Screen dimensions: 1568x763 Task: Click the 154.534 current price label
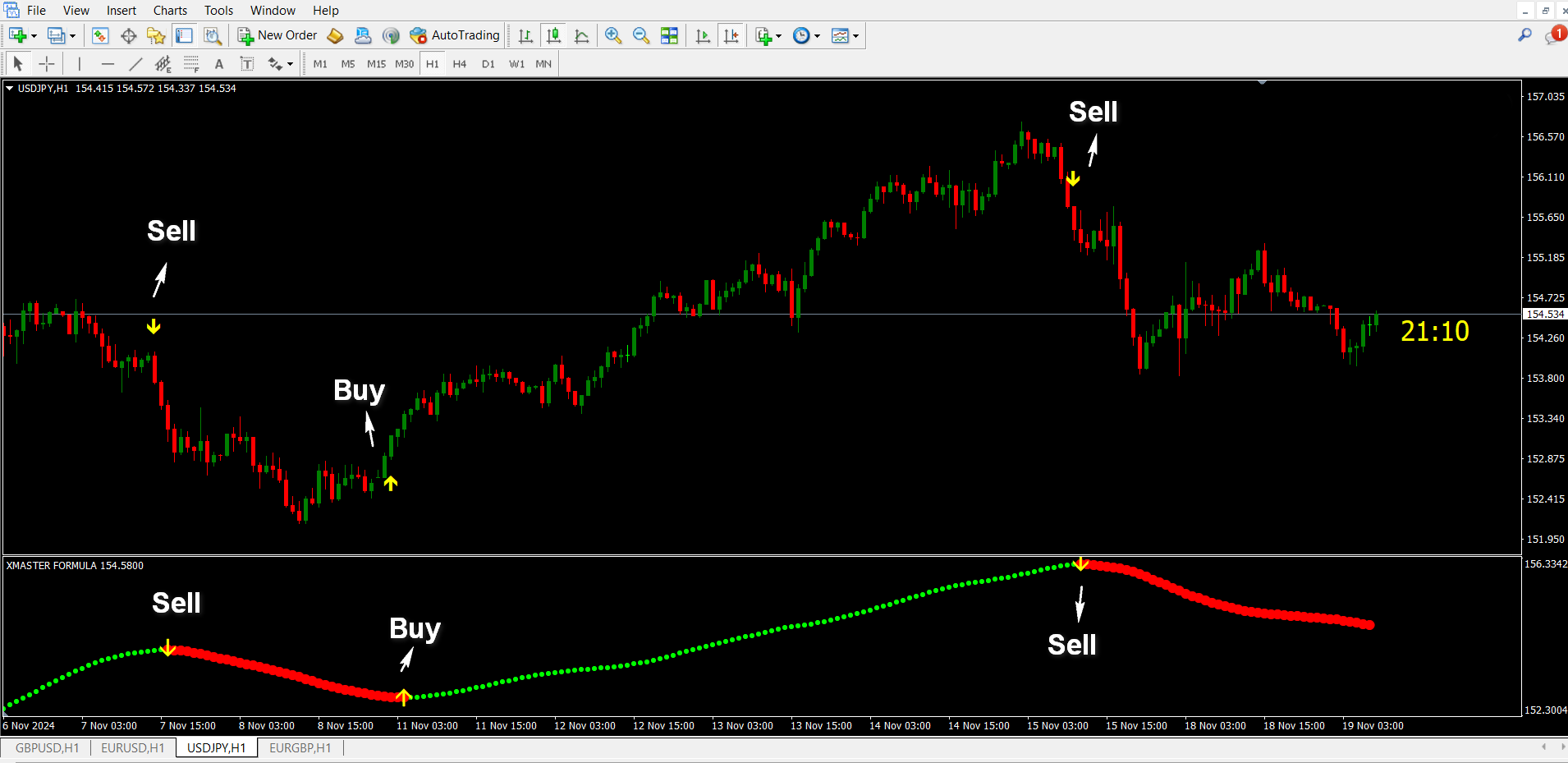(x=1545, y=315)
